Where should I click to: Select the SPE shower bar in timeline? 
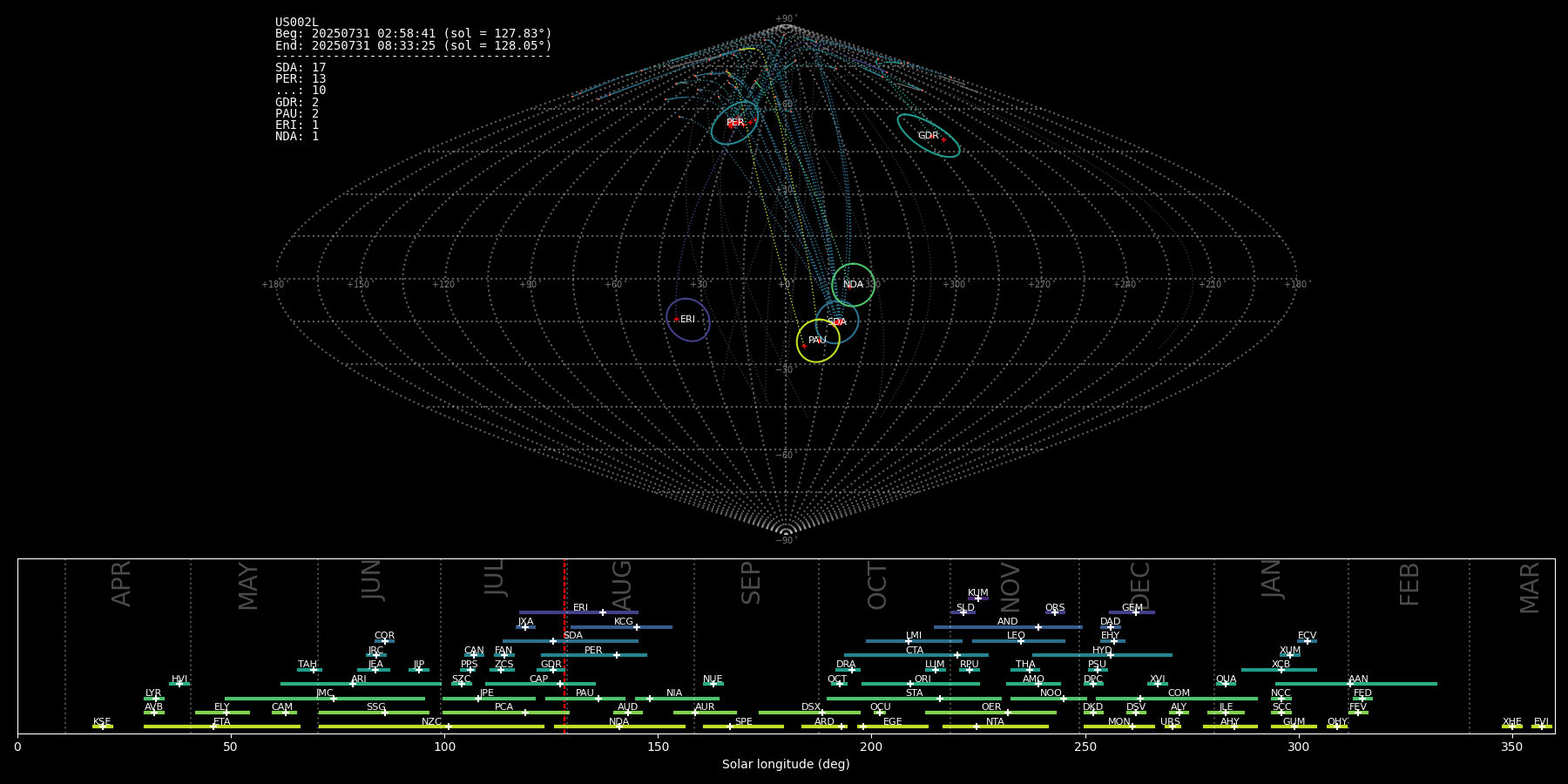point(743,727)
